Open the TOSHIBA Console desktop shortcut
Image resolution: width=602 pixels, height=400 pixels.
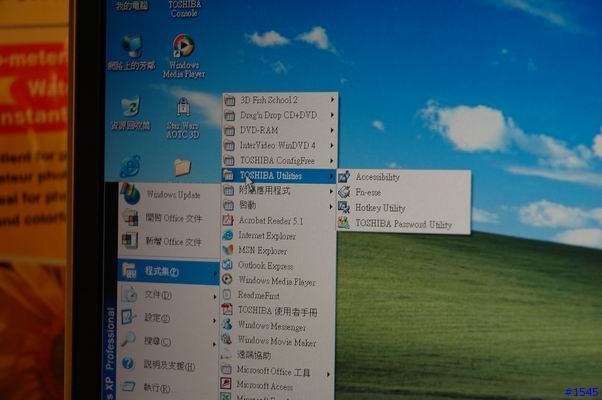pyautogui.click(x=184, y=8)
